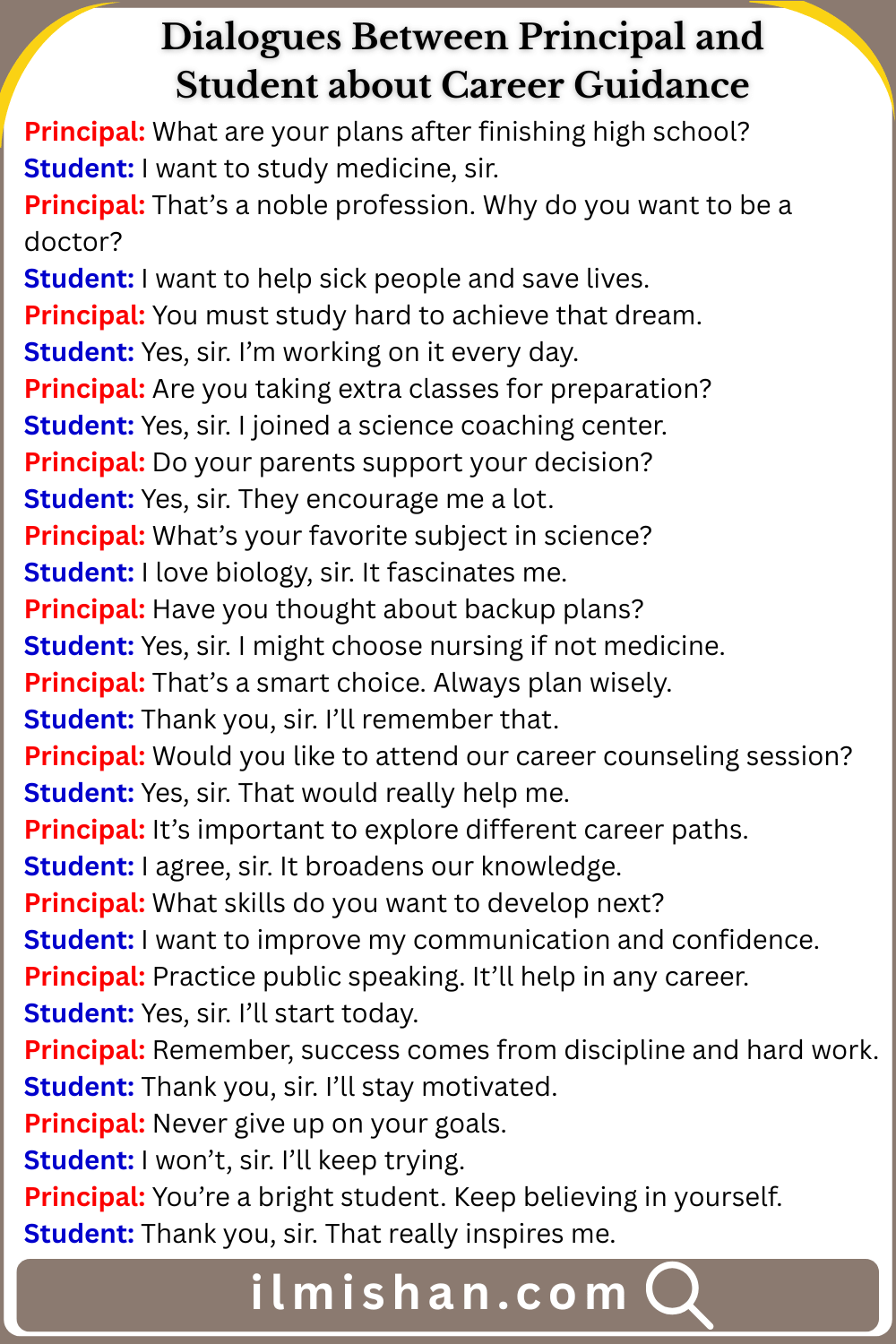Click 'That really inspires me' final line
The image size is (896, 1344).
tap(470, 1234)
